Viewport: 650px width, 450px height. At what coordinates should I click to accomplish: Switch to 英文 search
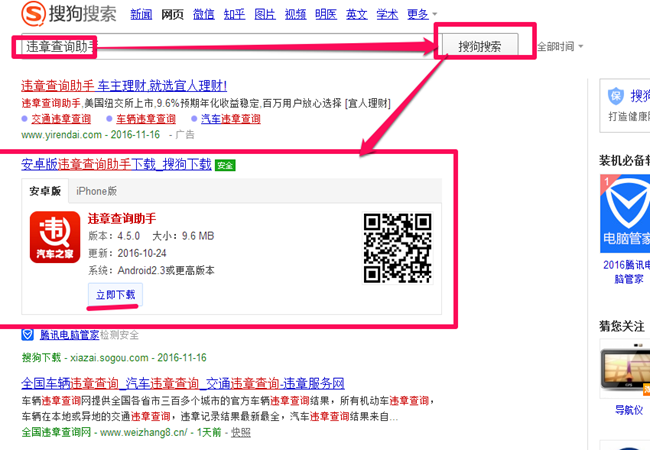[357, 15]
